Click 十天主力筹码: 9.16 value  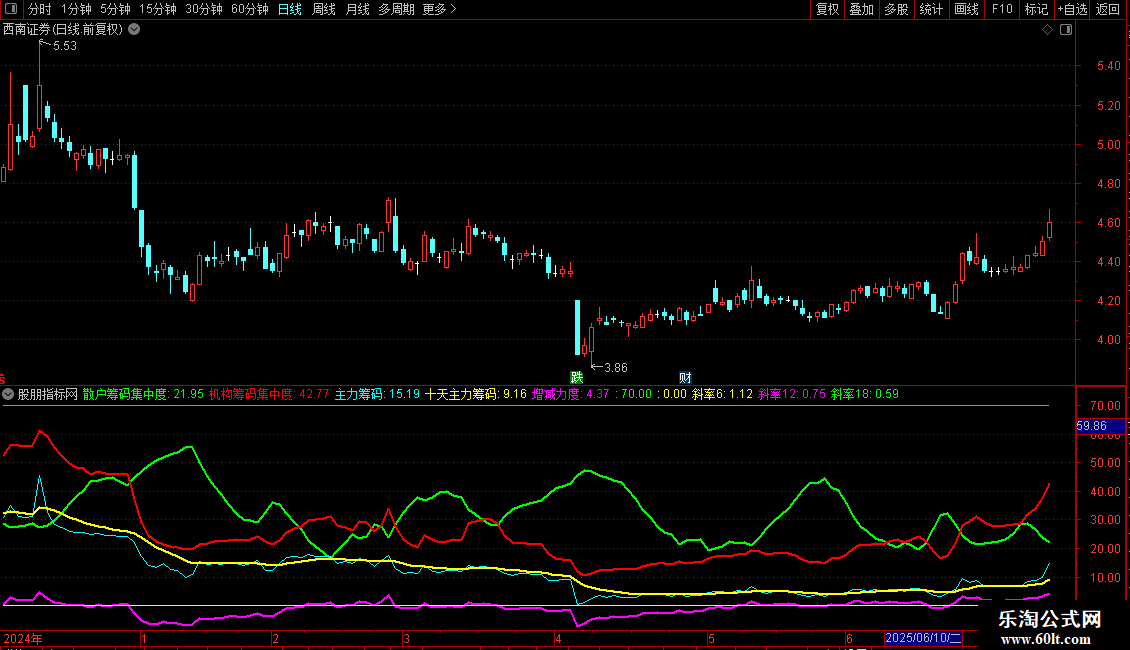[x=476, y=394]
